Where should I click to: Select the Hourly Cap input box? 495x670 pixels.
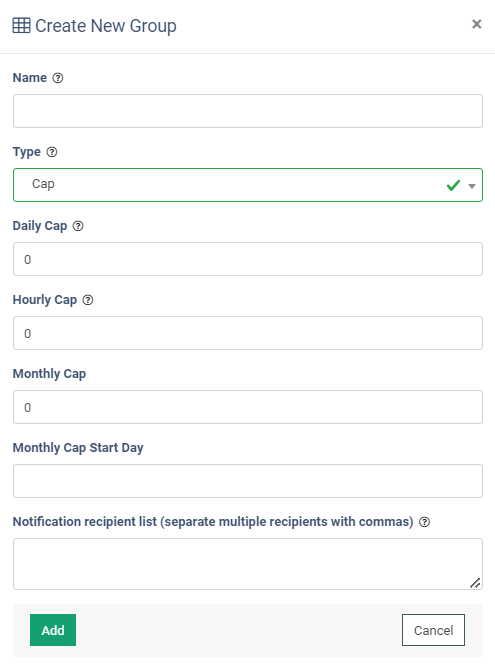(x=248, y=333)
